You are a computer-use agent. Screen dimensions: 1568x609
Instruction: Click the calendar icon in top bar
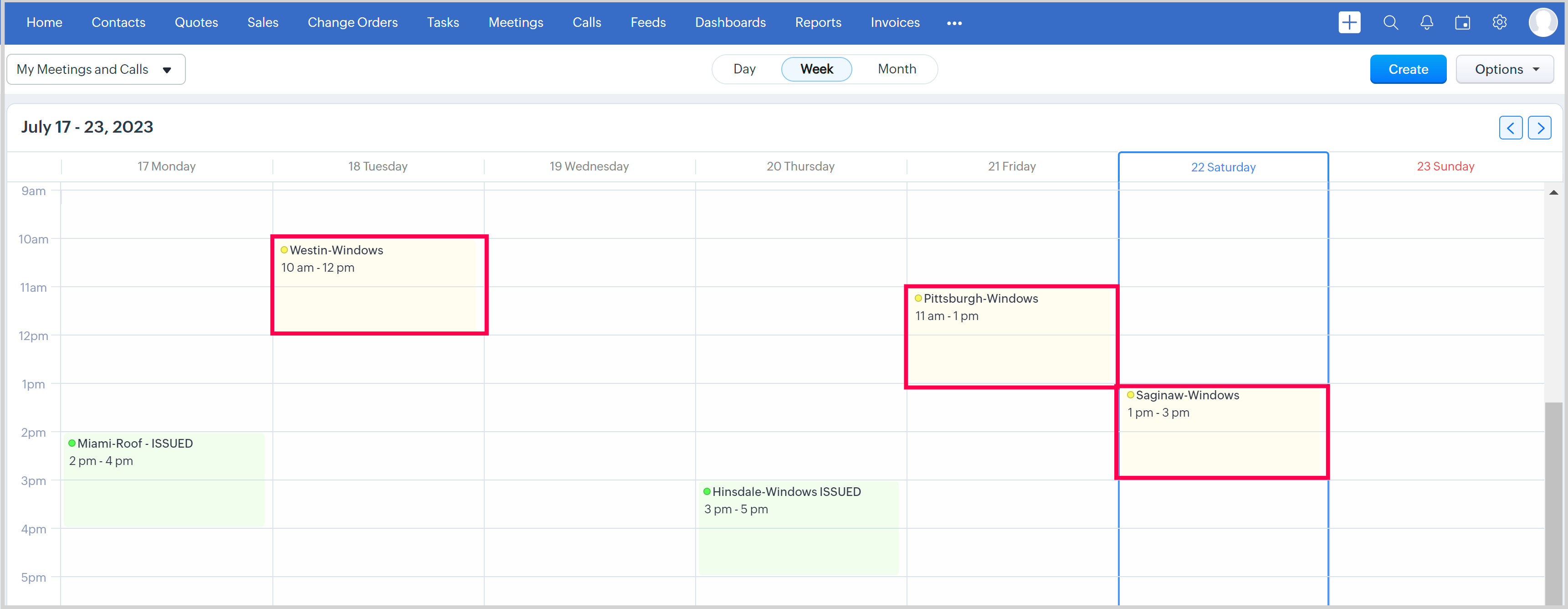(x=1462, y=22)
